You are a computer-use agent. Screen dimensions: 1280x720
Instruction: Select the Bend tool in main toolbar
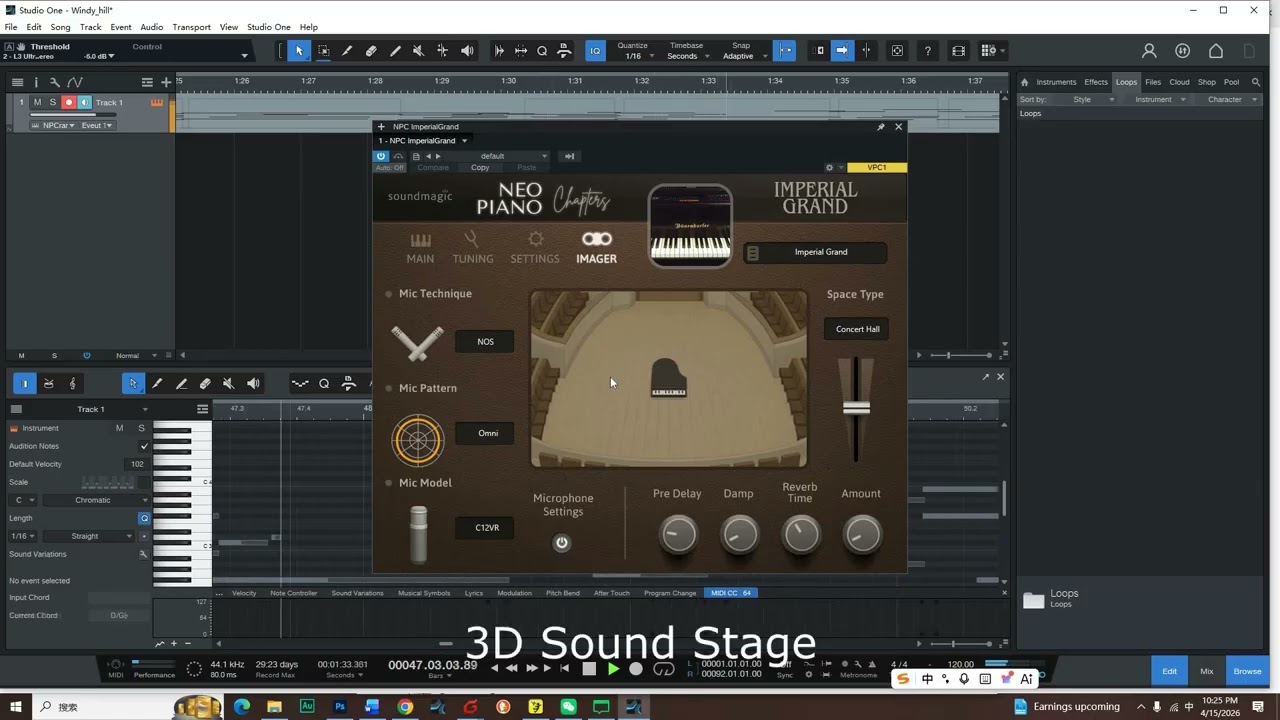pyautogui.click(x=443, y=50)
